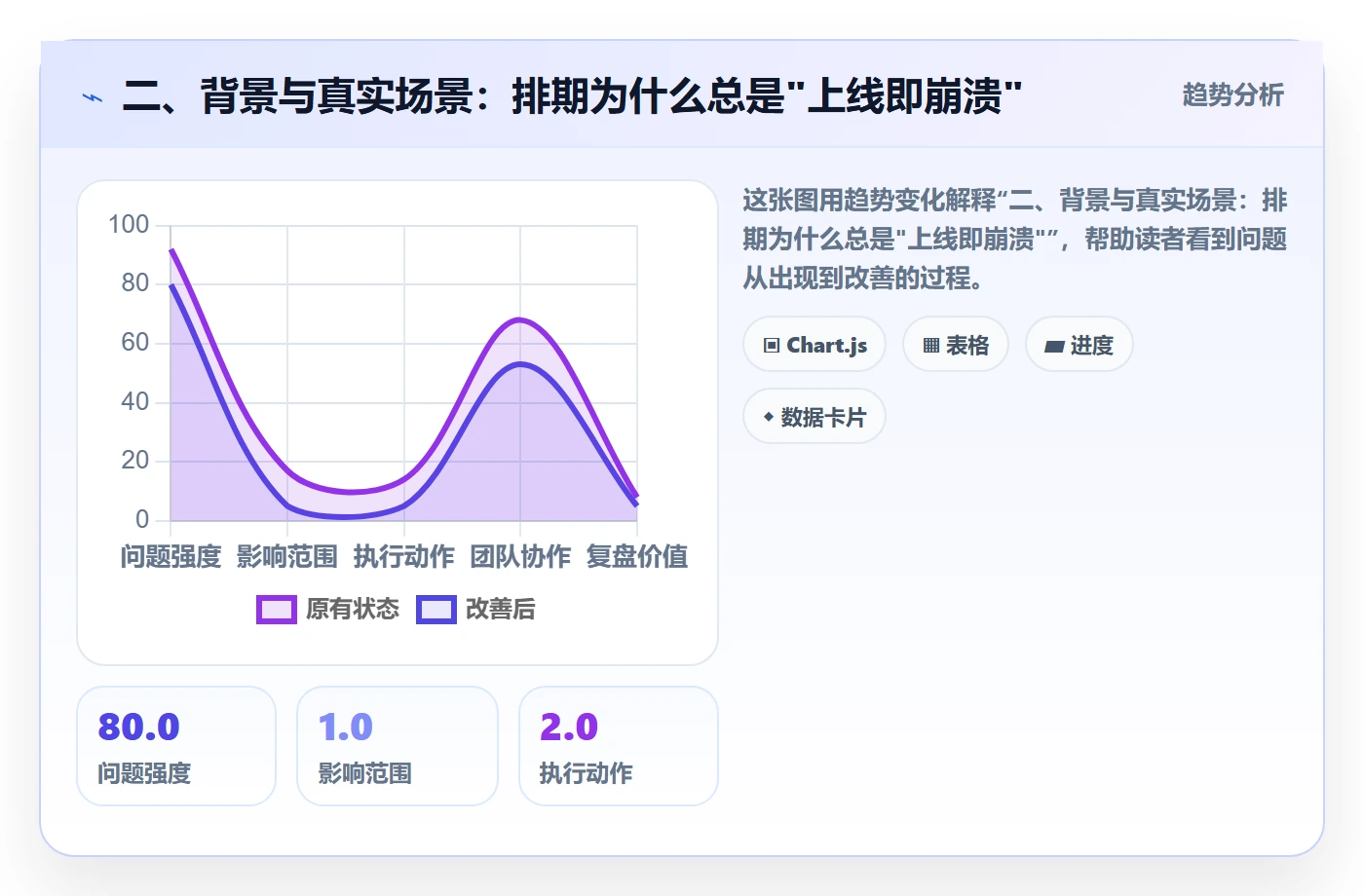This screenshot has width=1364, height=896.
Task: Click the 改善后 legend text
Action: point(501,610)
